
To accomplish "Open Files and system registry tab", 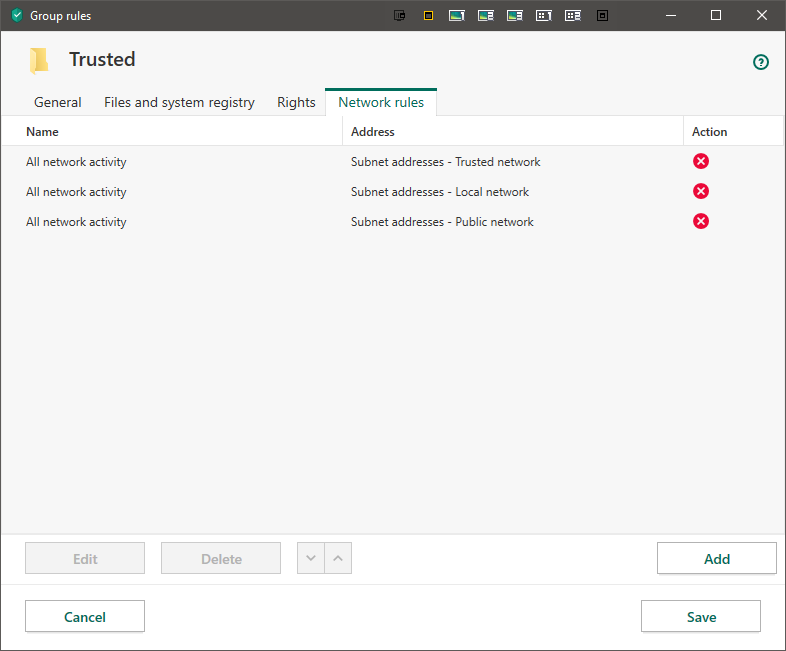I will pyautogui.click(x=179, y=102).
